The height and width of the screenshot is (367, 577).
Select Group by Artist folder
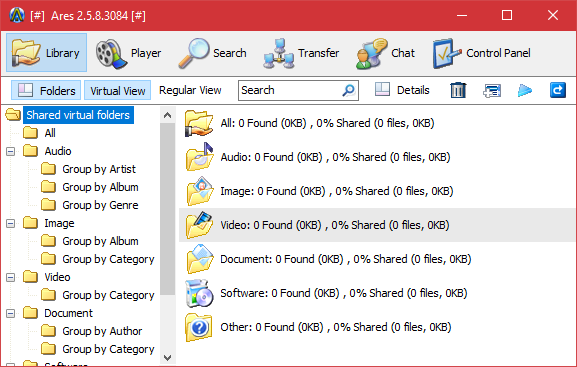point(99,169)
